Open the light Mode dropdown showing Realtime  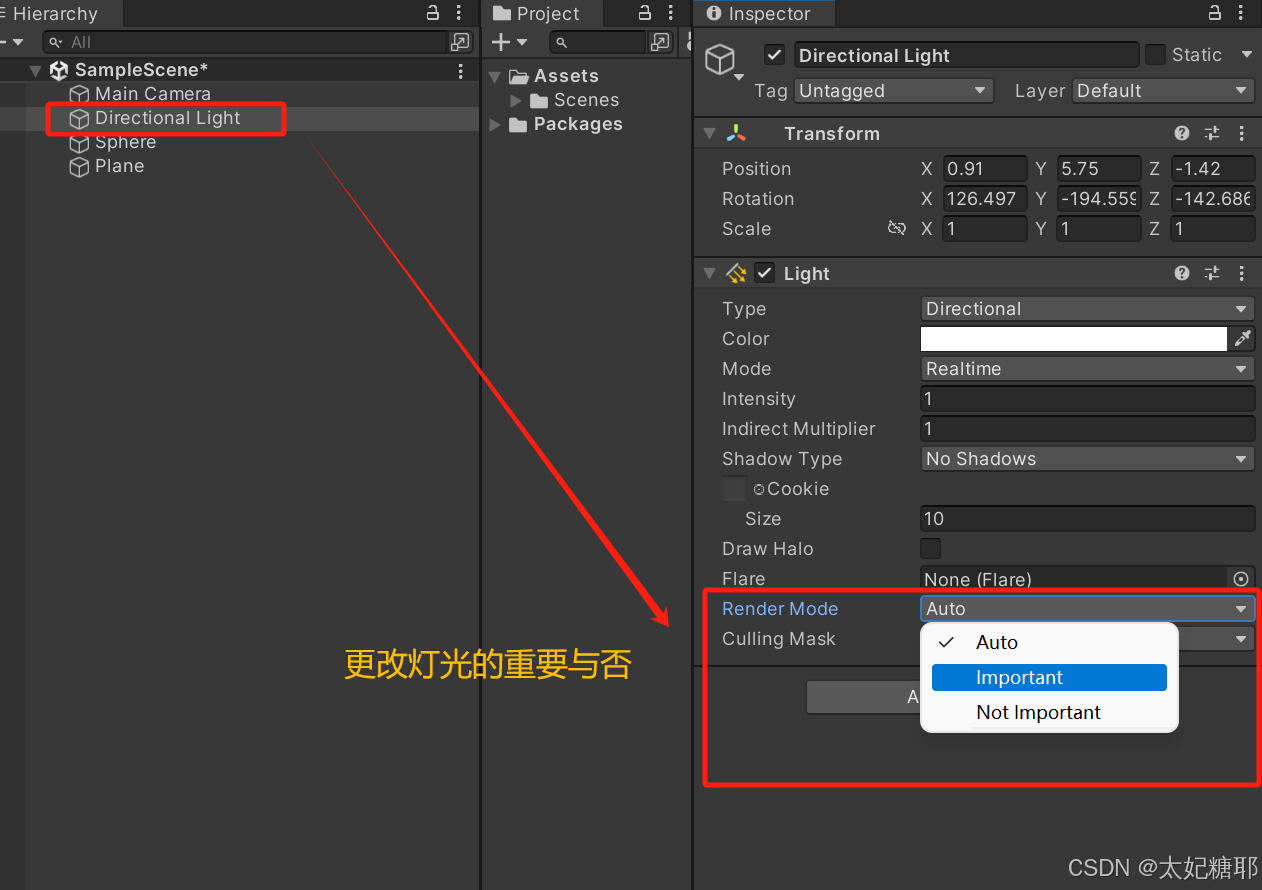[x=1087, y=369]
